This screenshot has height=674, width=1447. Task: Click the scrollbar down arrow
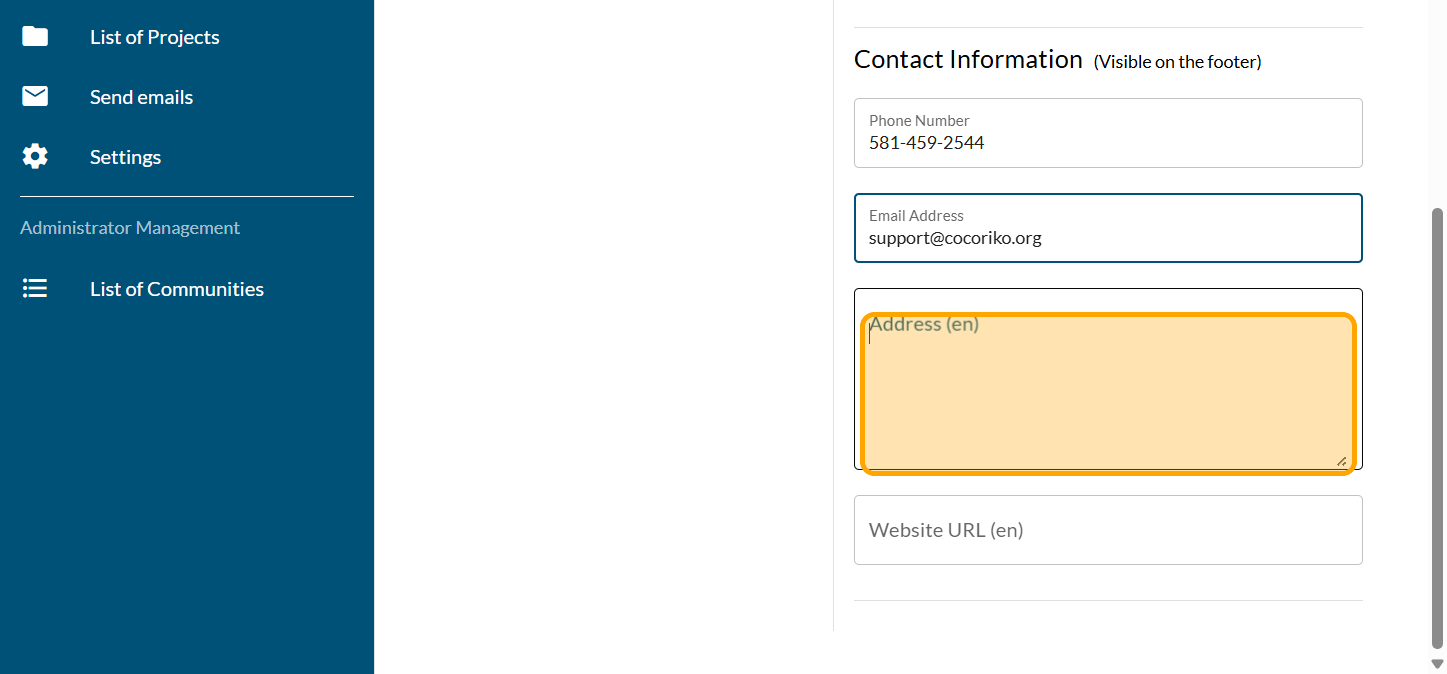[1437, 664]
